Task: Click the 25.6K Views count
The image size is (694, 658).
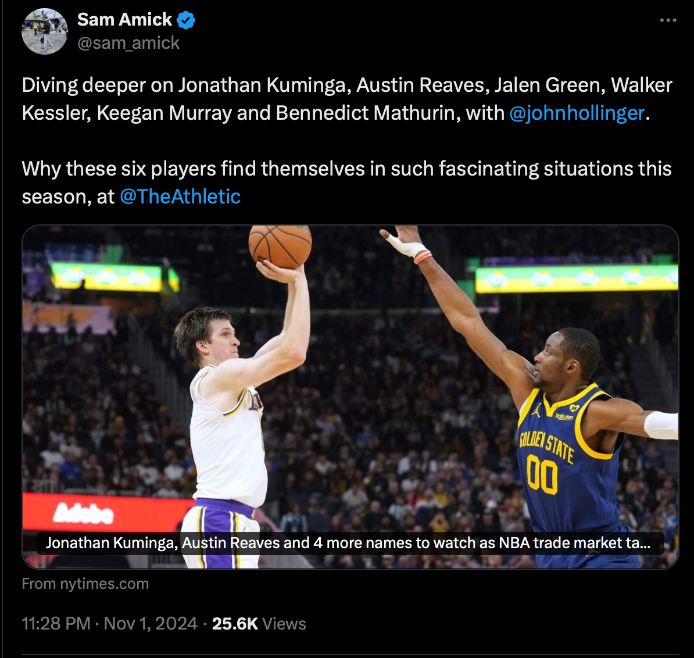Action: pos(259,624)
